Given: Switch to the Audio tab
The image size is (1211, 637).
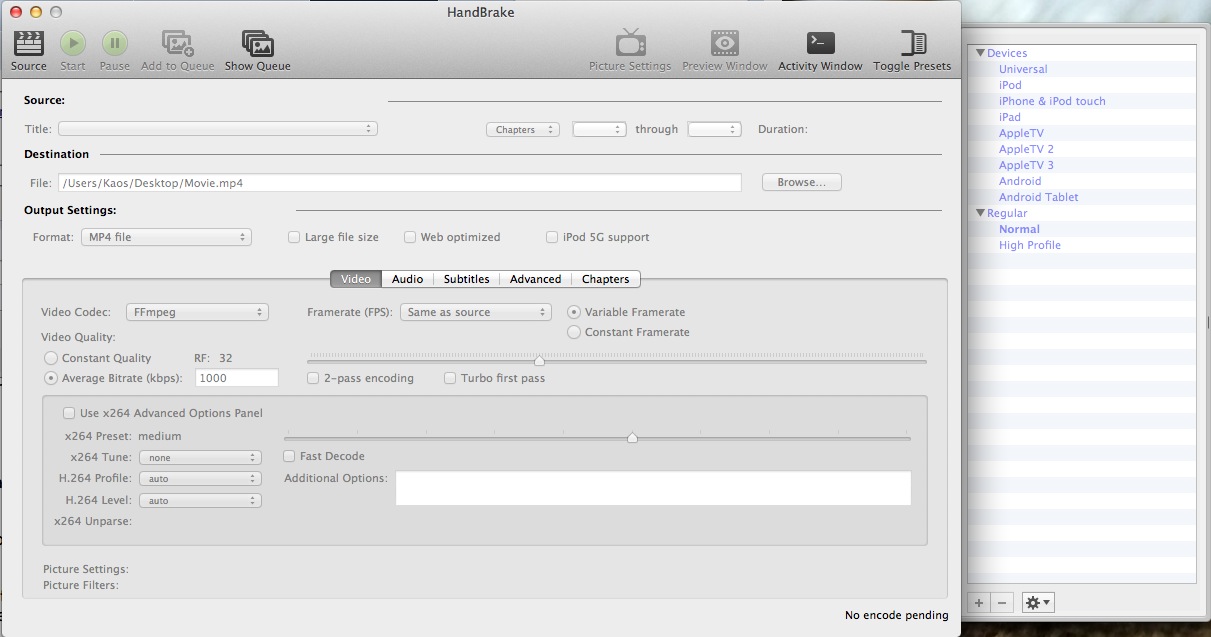Looking at the screenshot, I should [x=407, y=279].
